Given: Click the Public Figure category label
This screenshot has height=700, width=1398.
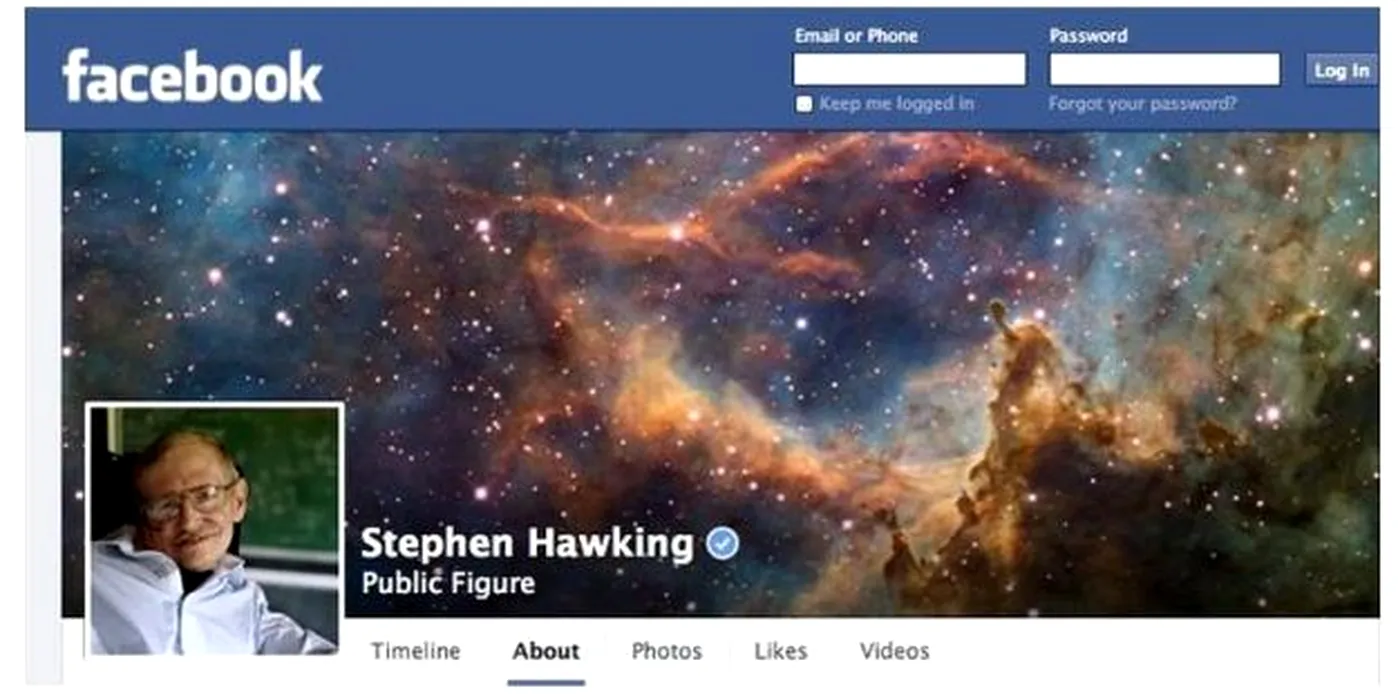Looking at the screenshot, I should point(448,583).
